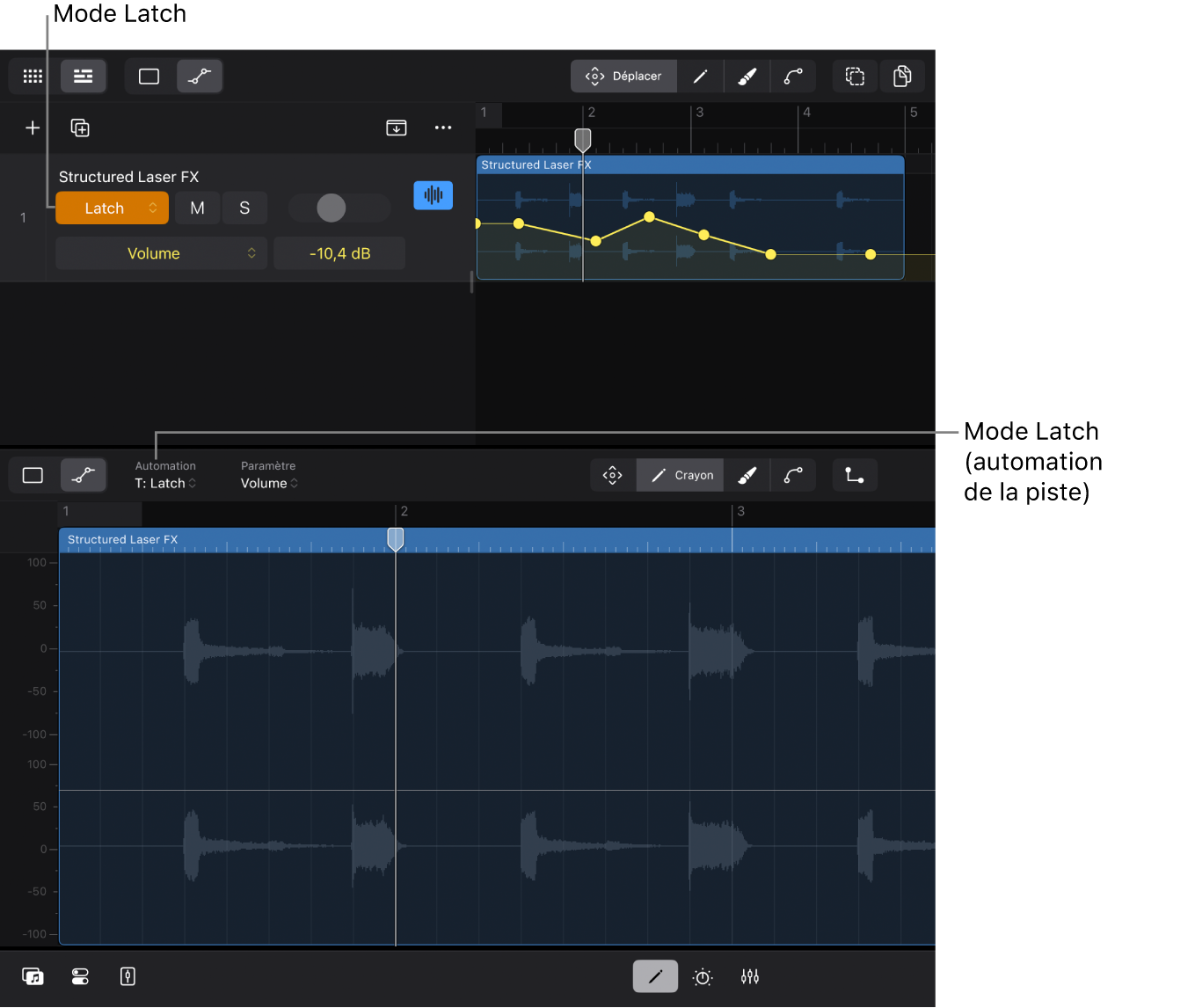
Task: Click the editor playhead handle
Action: click(396, 539)
